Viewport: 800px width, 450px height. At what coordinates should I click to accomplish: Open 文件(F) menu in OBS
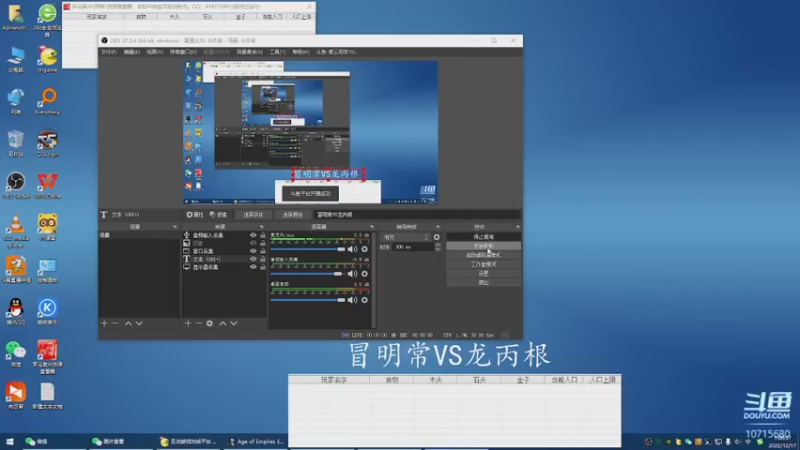coord(109,52)
